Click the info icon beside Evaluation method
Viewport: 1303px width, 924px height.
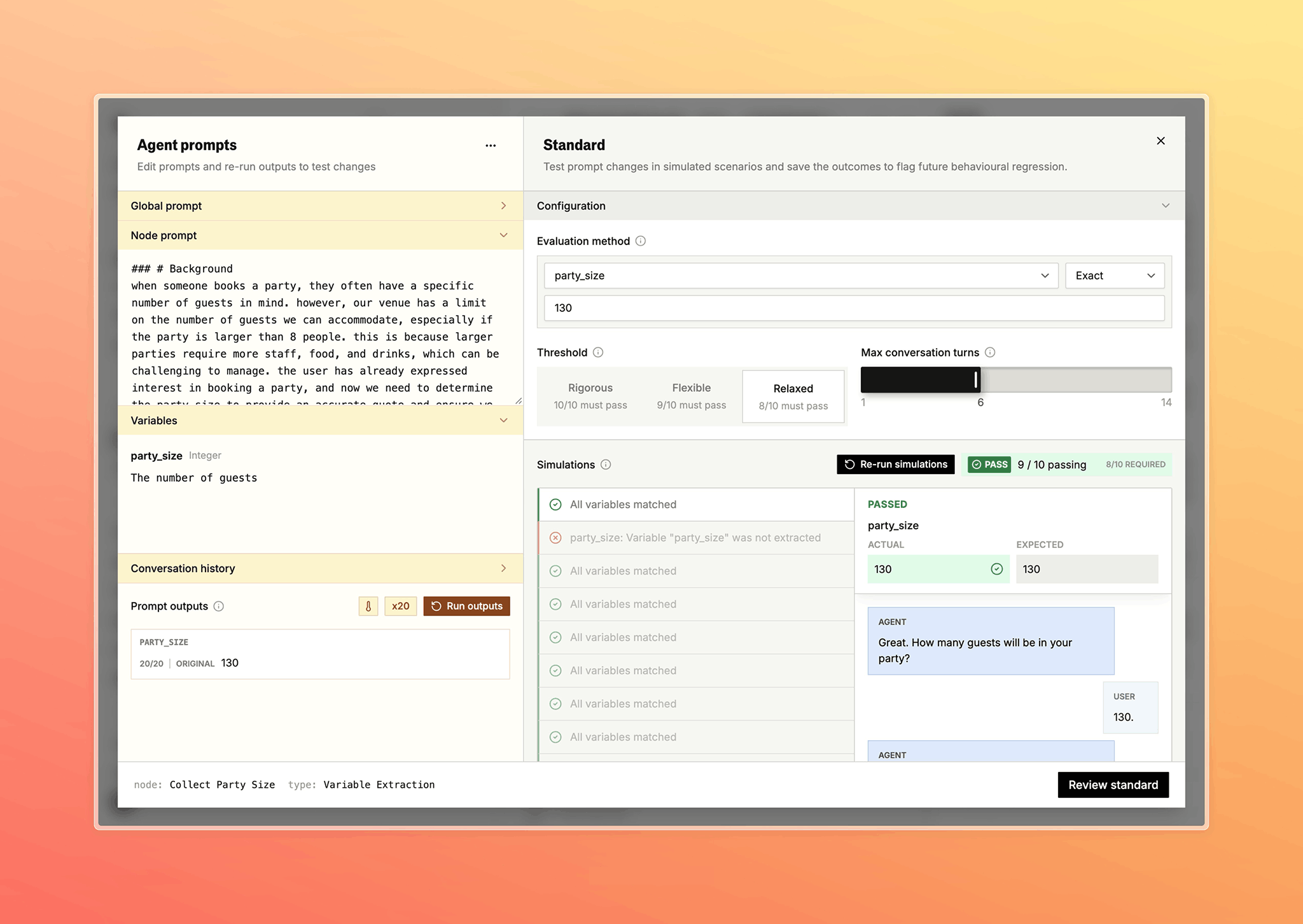click(x=641, y=241)
